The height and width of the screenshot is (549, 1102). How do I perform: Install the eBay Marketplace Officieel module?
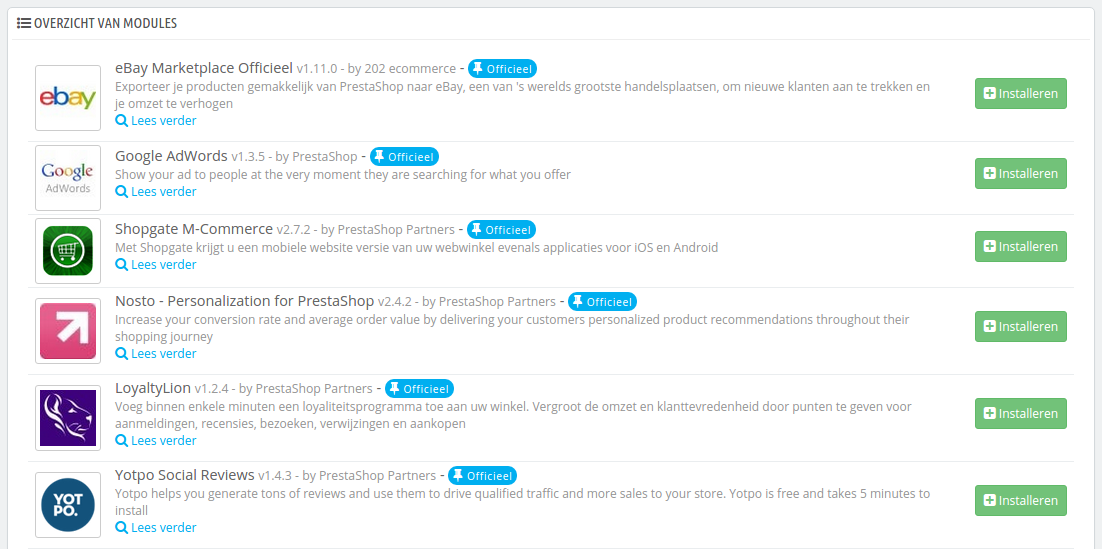point(1020,93)
